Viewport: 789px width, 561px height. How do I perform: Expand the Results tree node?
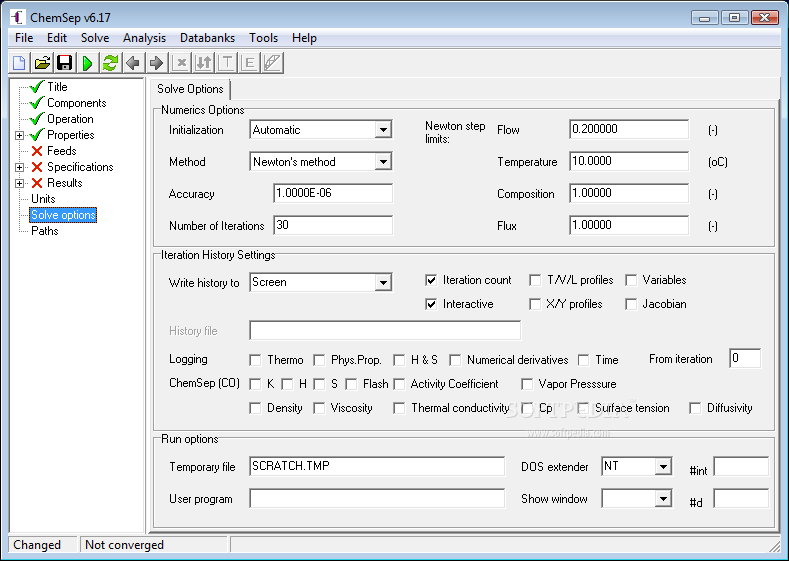click(19, 184)
